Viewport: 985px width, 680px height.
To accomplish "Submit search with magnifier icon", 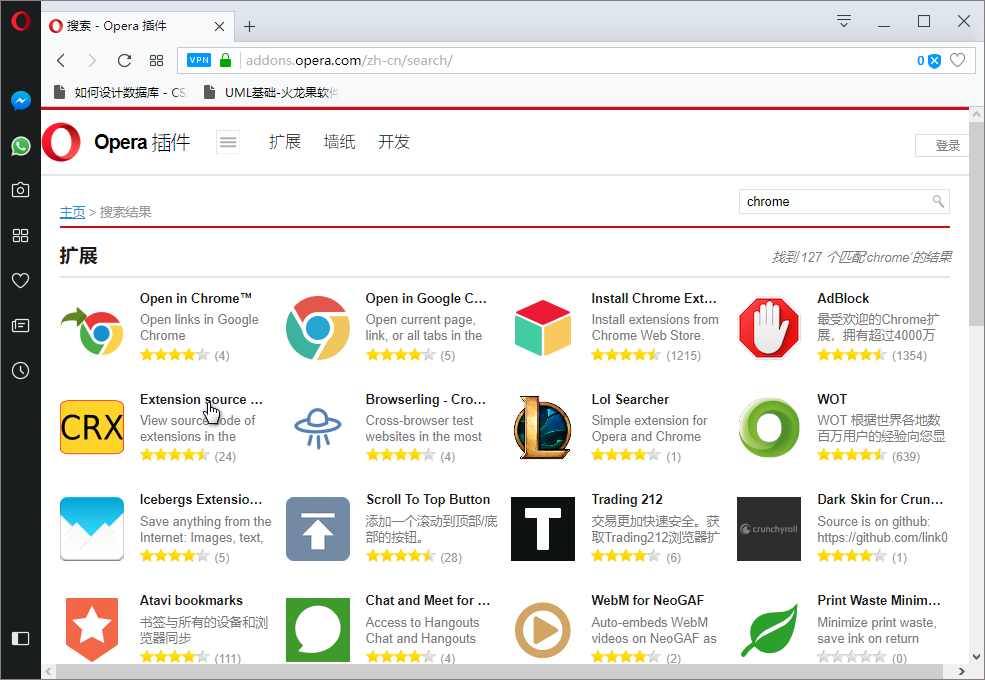I will (x=939, y=201).
